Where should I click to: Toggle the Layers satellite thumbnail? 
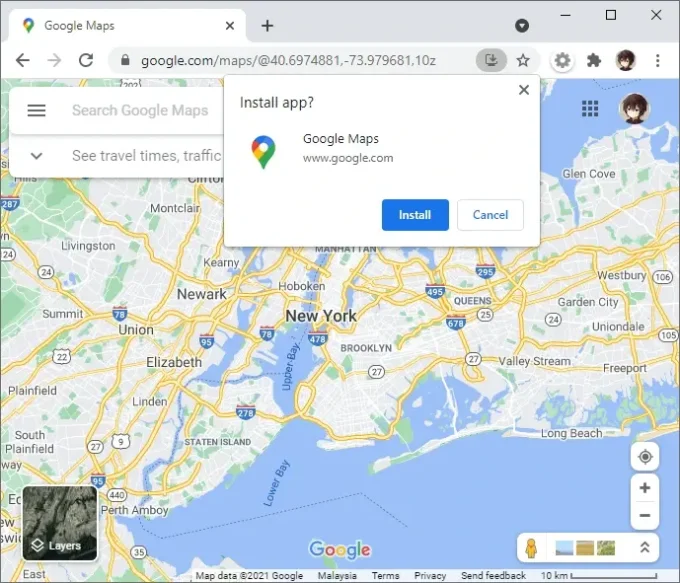60,522
